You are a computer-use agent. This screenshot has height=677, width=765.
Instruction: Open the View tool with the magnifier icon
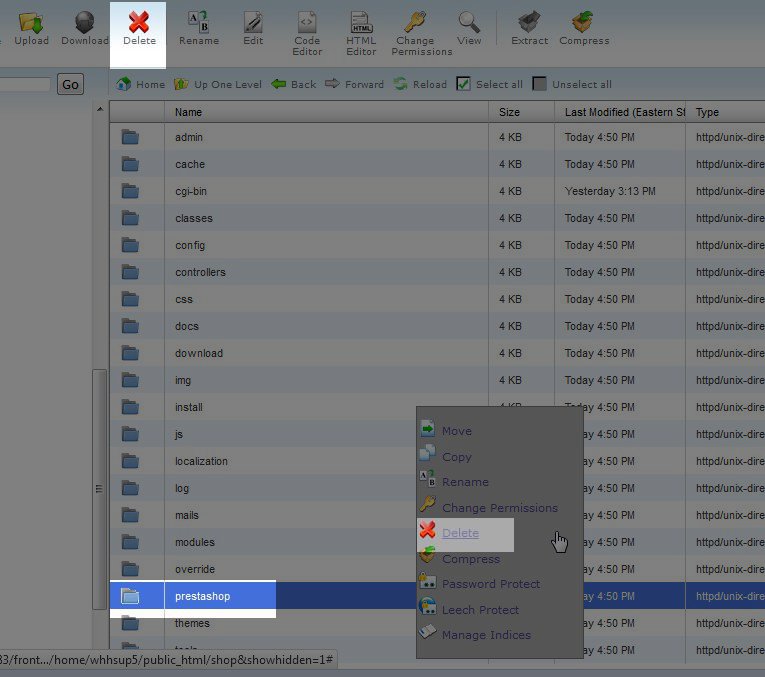[469, 22]
